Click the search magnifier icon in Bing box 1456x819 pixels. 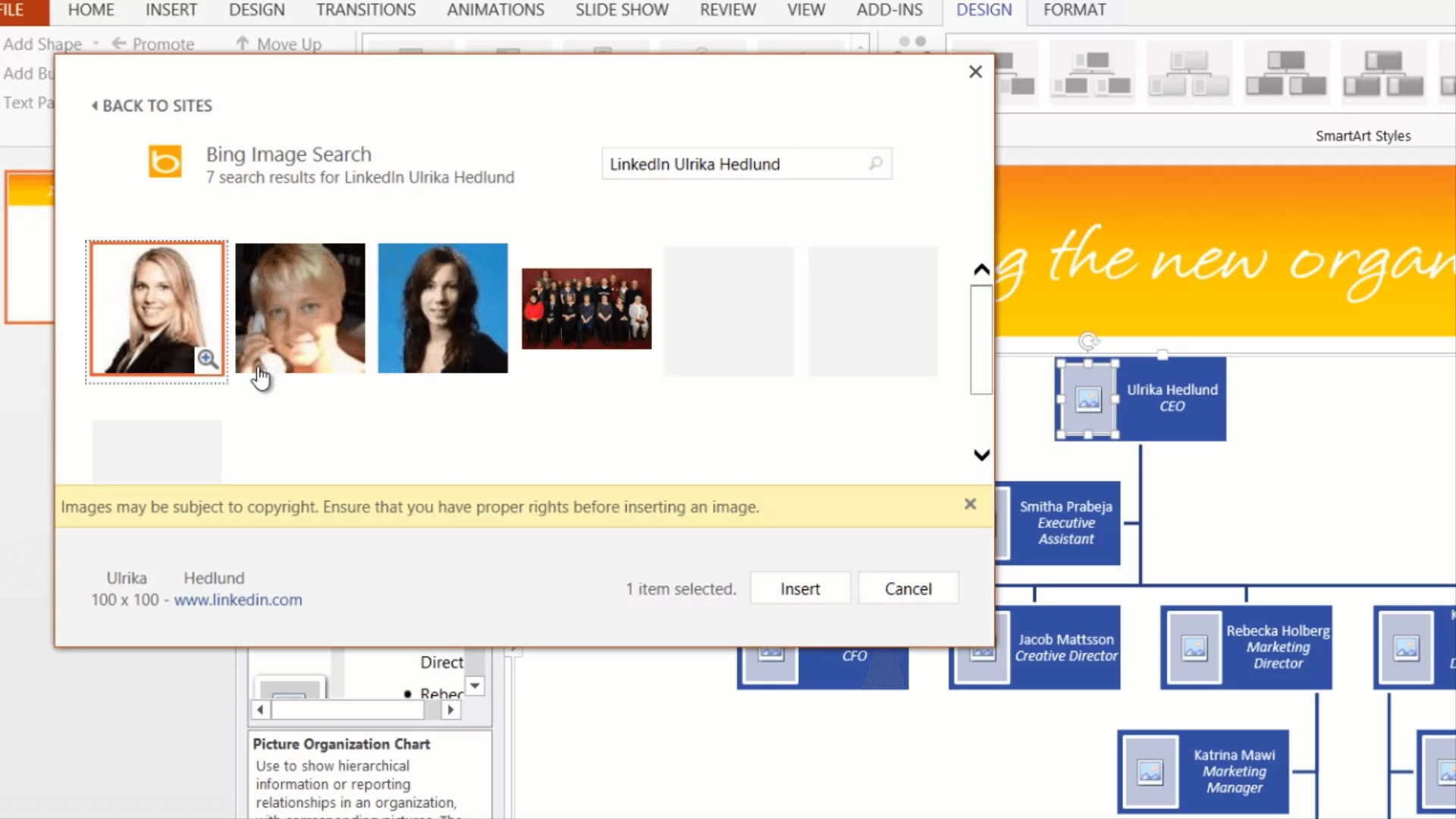875,164
